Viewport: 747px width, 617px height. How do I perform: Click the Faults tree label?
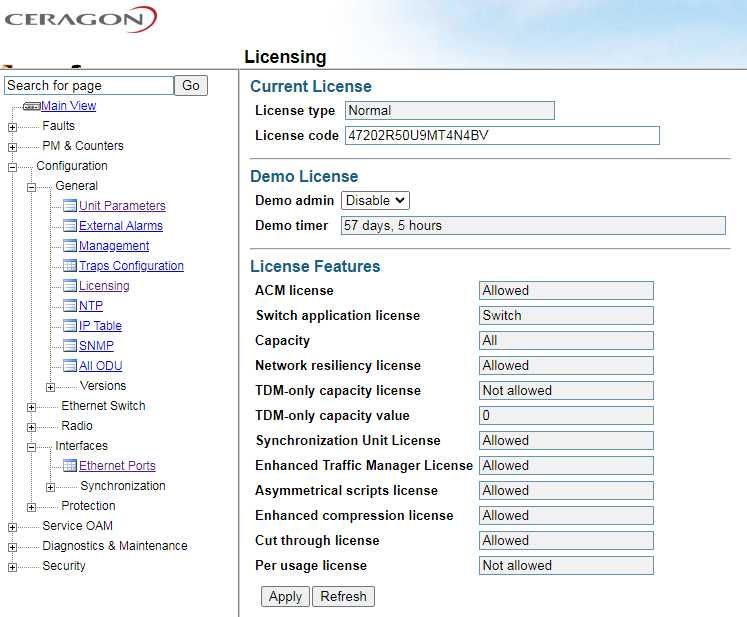[59, 126]
